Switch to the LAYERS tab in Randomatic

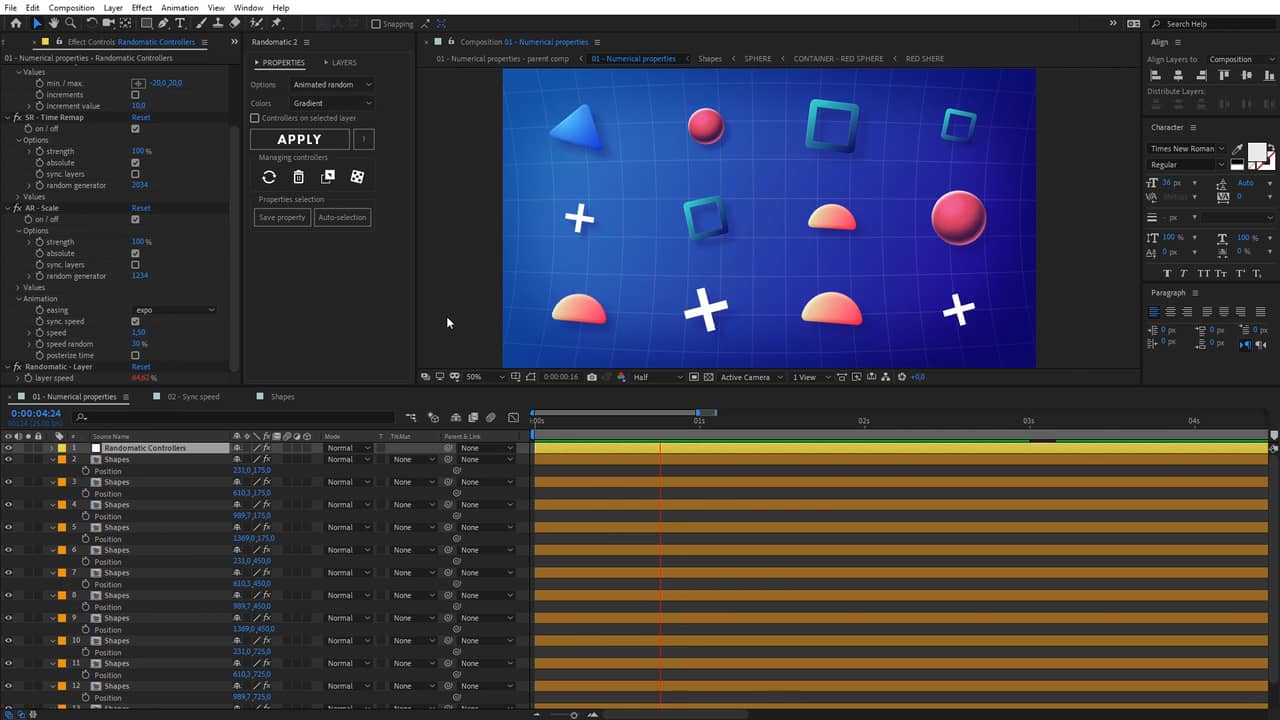(343, 62)
